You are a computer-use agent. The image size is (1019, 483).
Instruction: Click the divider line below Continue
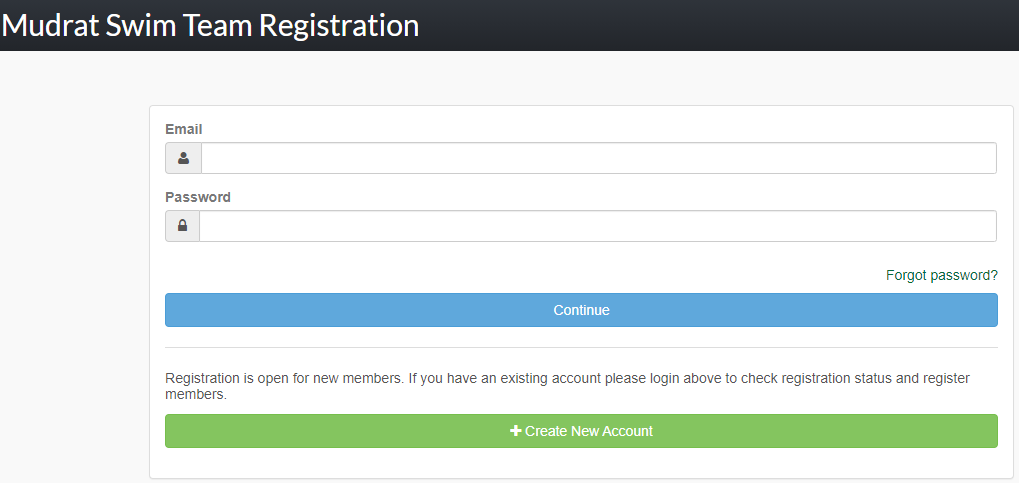(x=581, y=347)
